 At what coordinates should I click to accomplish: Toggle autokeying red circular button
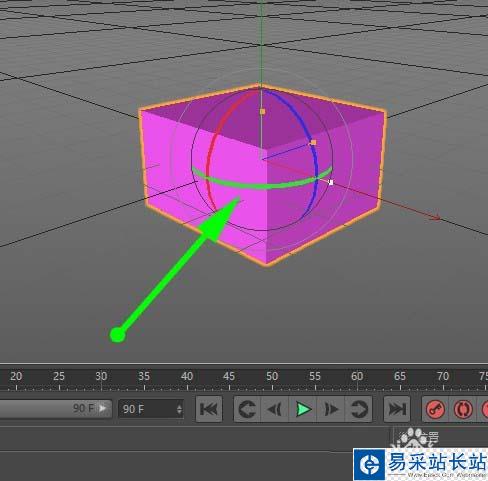point(463,409)
